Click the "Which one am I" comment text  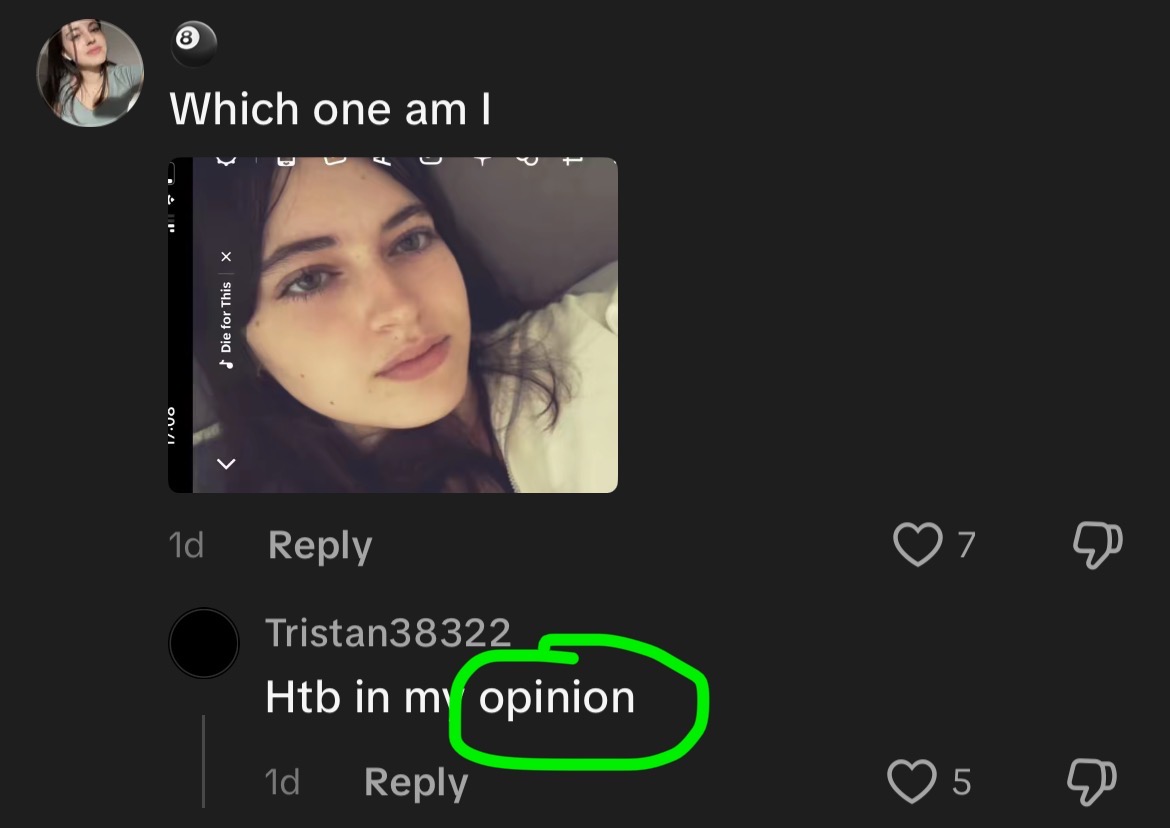[330, 108]
